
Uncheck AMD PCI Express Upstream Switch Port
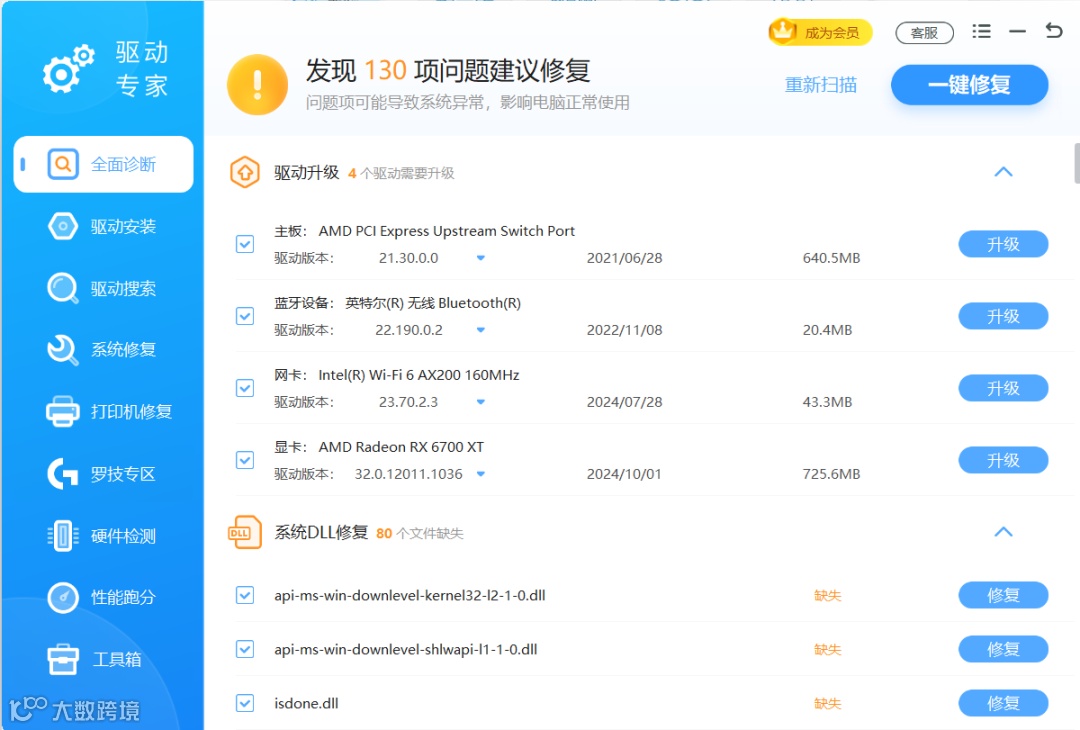(245, 244)
